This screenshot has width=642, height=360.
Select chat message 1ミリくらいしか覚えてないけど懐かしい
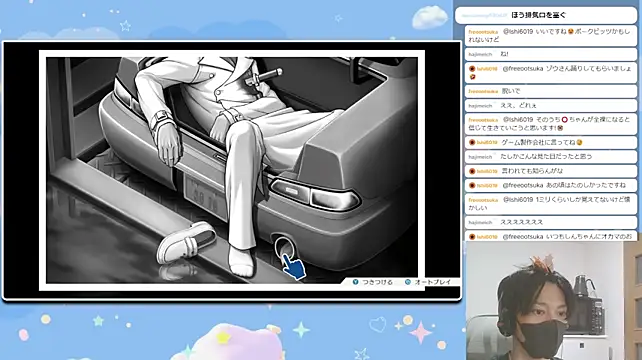[x=551, y=204]
